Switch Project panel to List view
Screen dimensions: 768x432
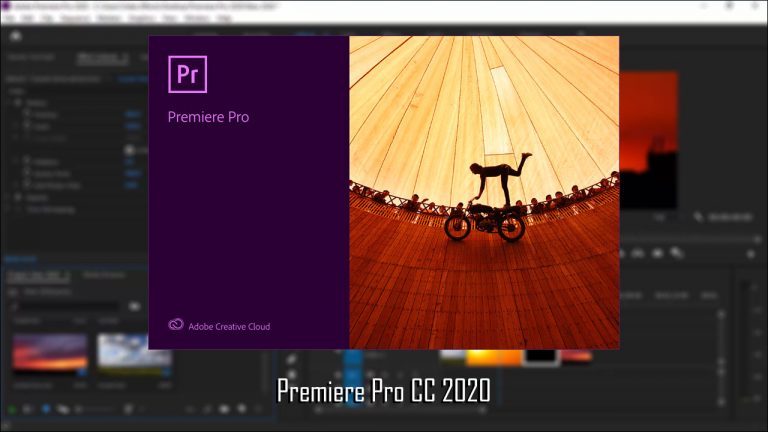27,409
